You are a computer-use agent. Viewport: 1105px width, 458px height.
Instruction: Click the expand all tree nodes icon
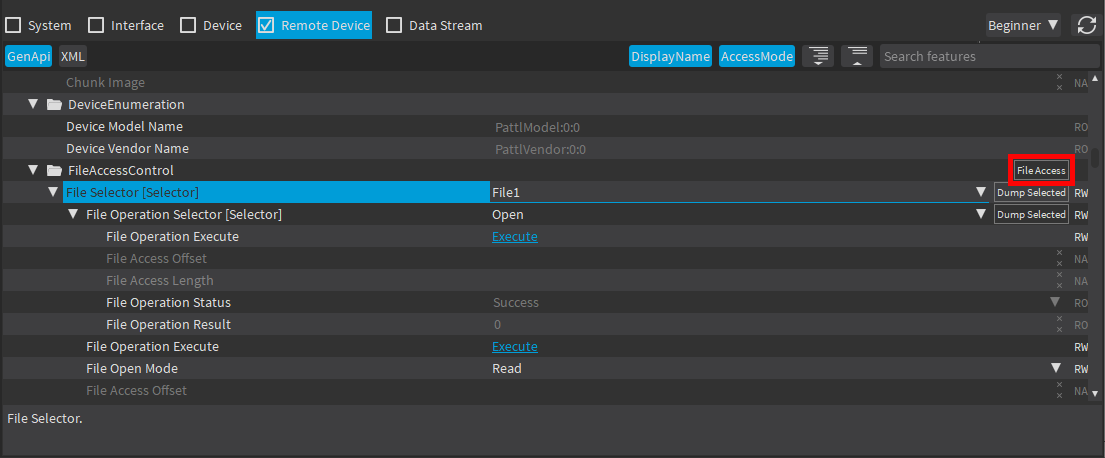tap(819, 56)
